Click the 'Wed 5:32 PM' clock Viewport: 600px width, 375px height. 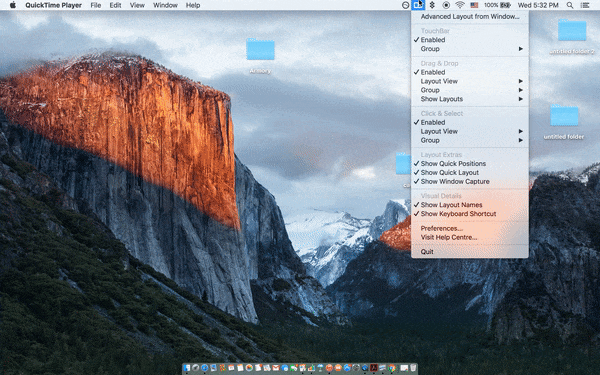coord(538,5)
